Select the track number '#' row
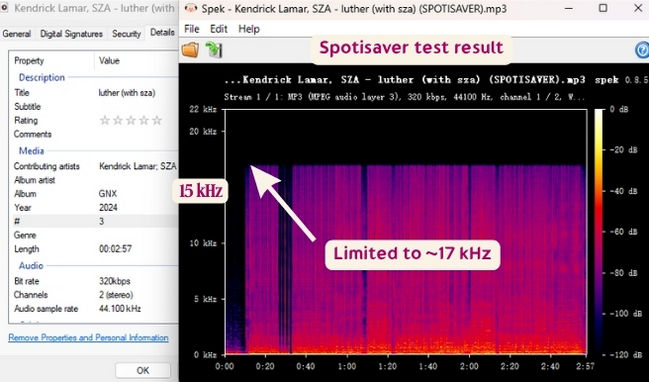Image resolution: width=649 pixels, height=382 pixels. coord(94,221)
